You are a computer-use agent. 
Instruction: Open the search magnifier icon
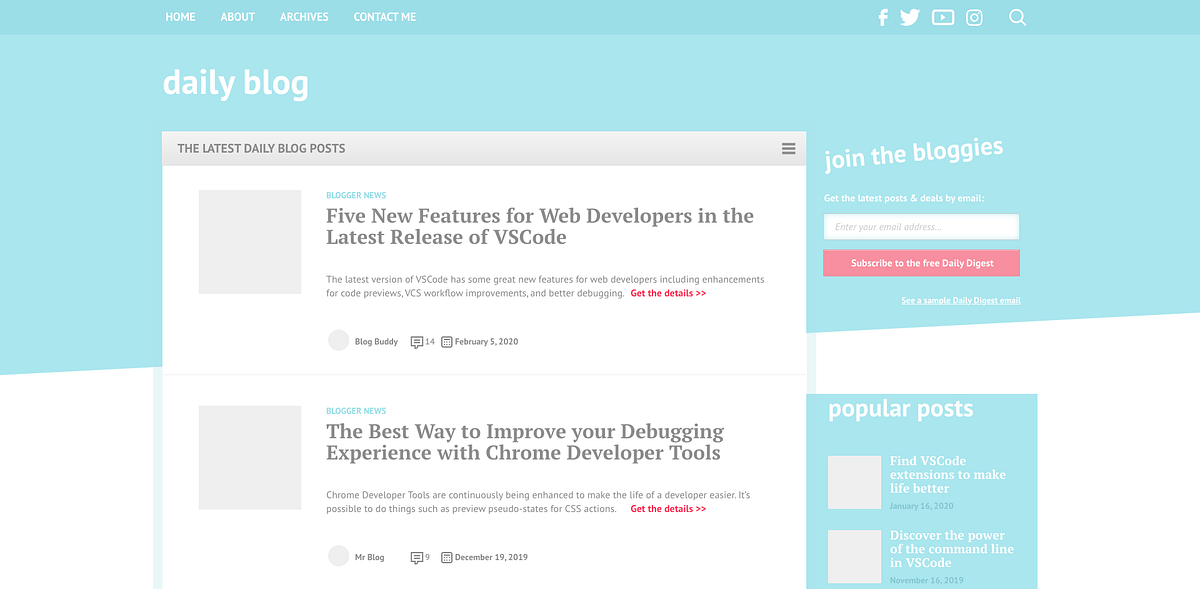point(1017,17)
